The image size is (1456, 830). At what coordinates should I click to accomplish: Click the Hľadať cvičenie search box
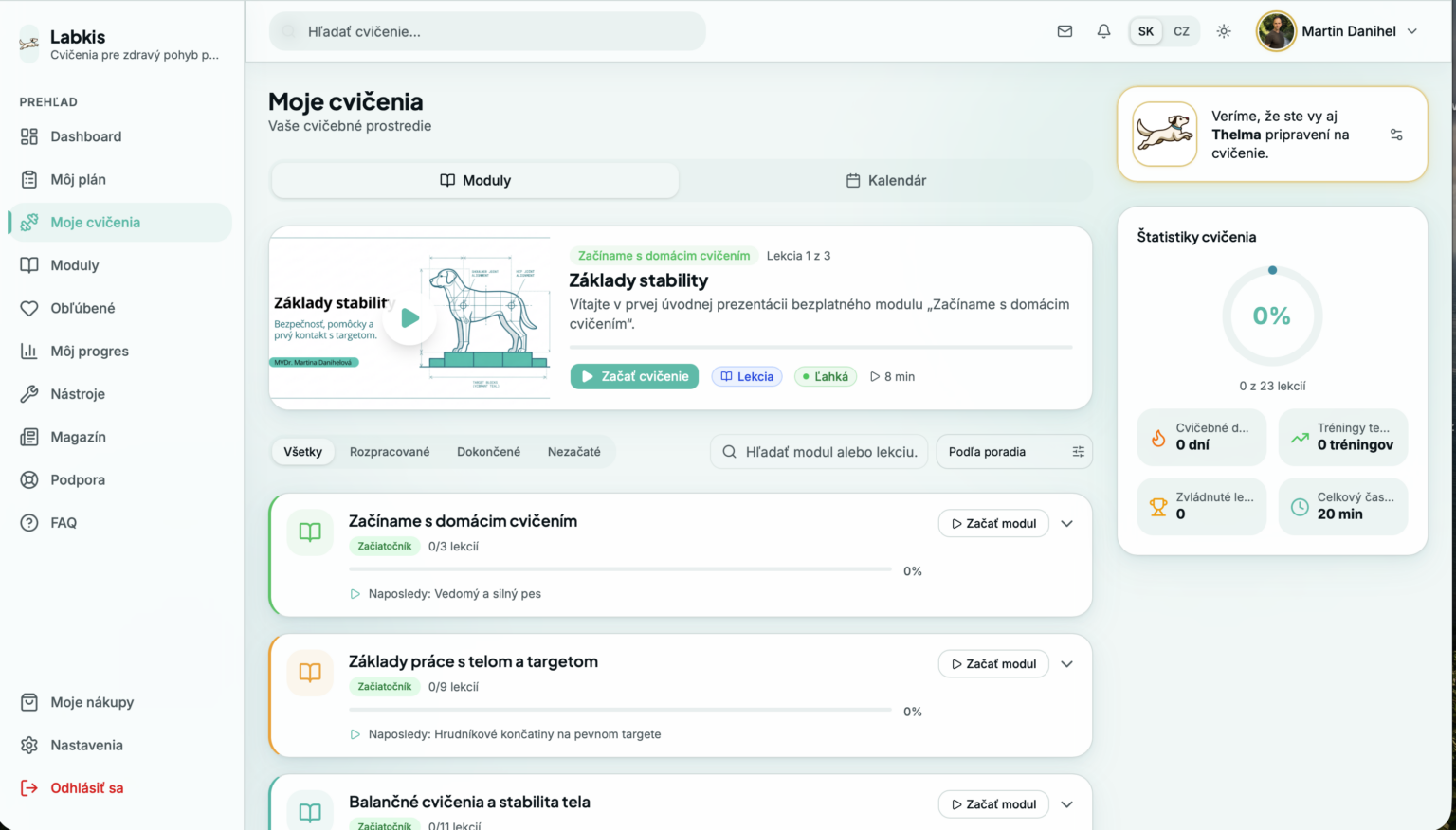click(488, 31)
